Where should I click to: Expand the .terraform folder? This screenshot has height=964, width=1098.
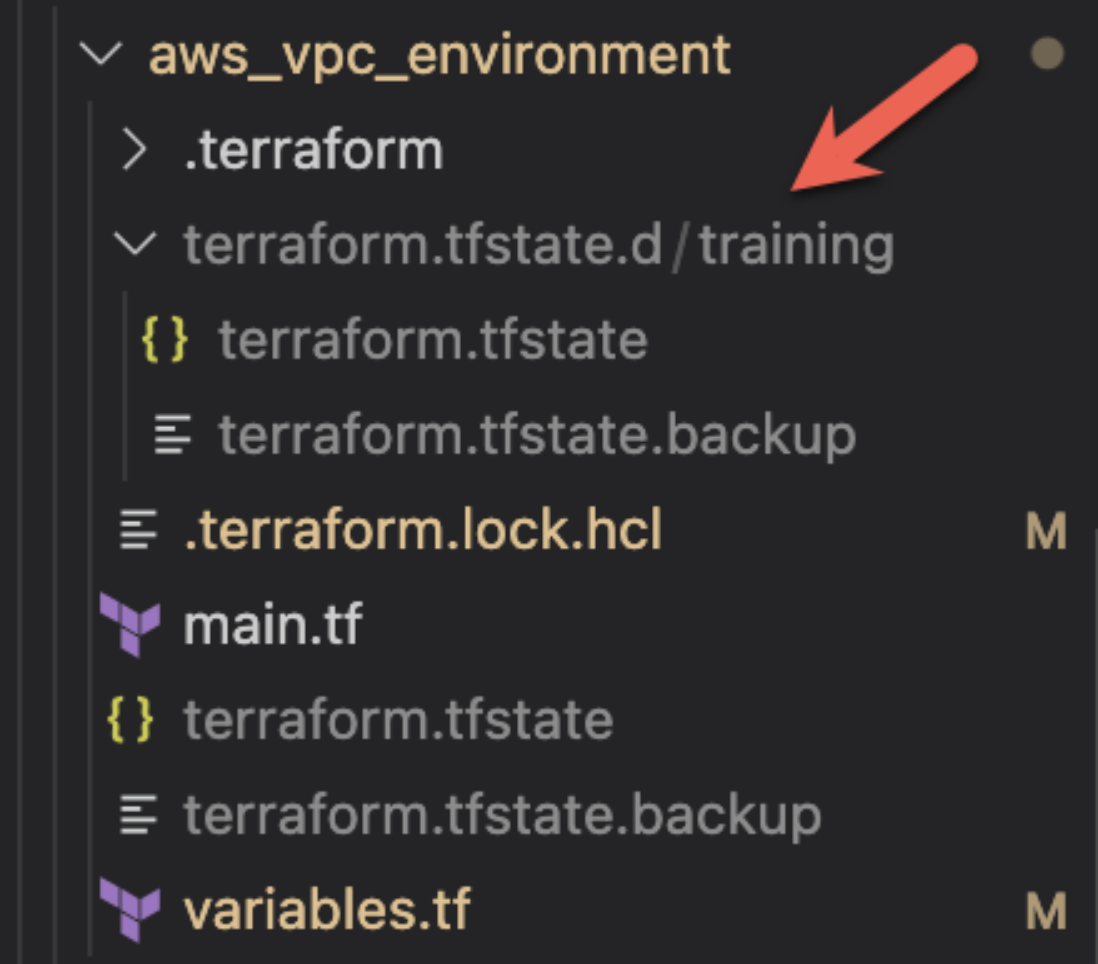(x=134, y=149)
